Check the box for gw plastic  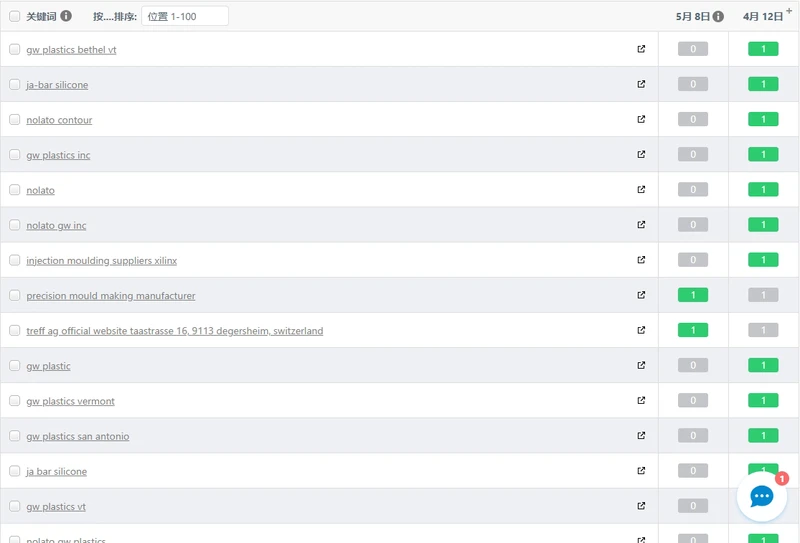tap(15, 366)
